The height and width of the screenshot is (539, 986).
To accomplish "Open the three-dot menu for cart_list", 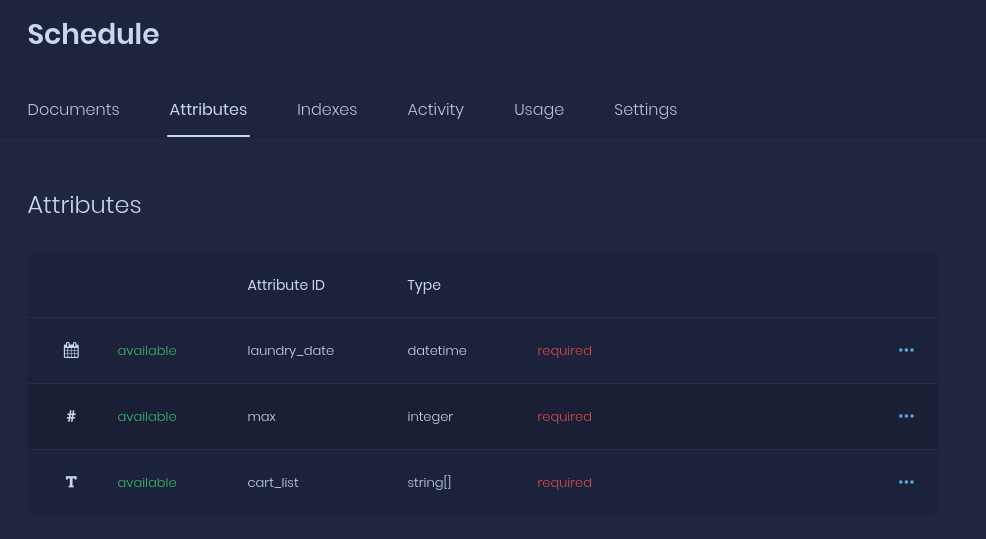I will (x=906, y=482).
